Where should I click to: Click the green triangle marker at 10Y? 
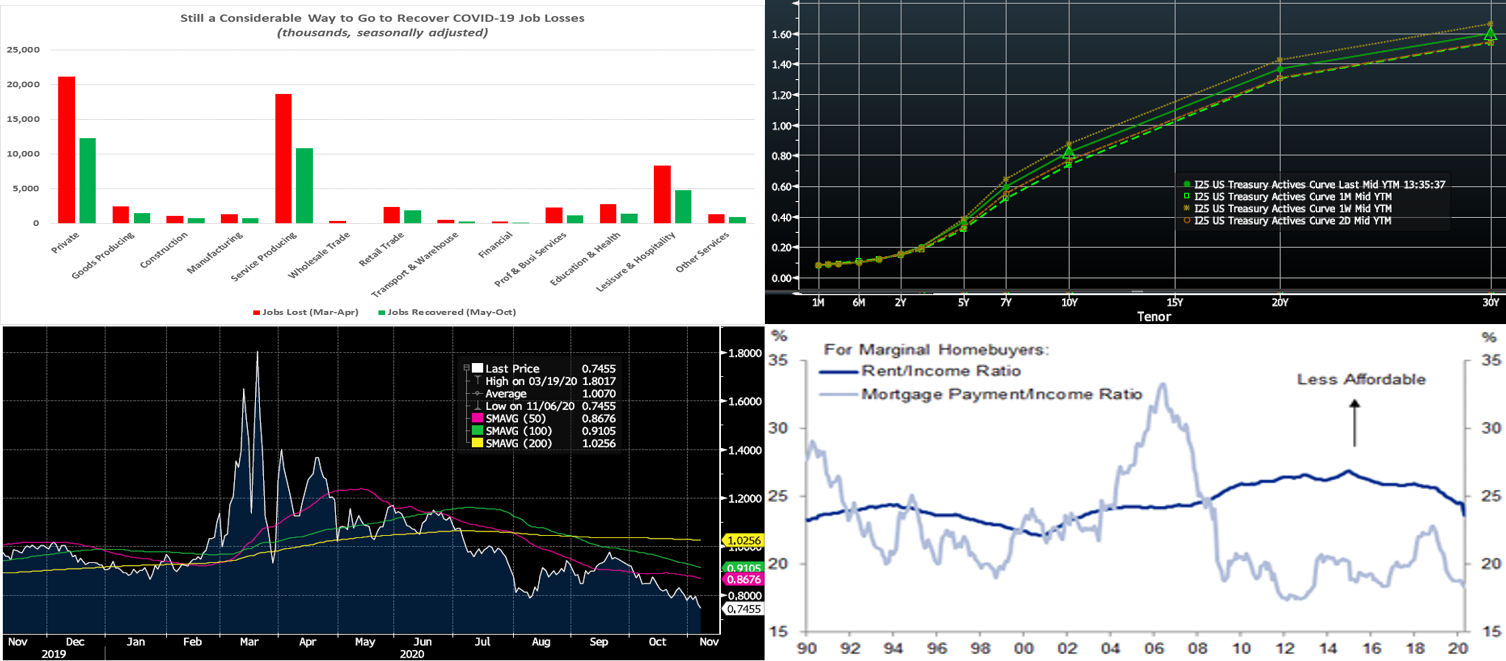[1068, 153]
